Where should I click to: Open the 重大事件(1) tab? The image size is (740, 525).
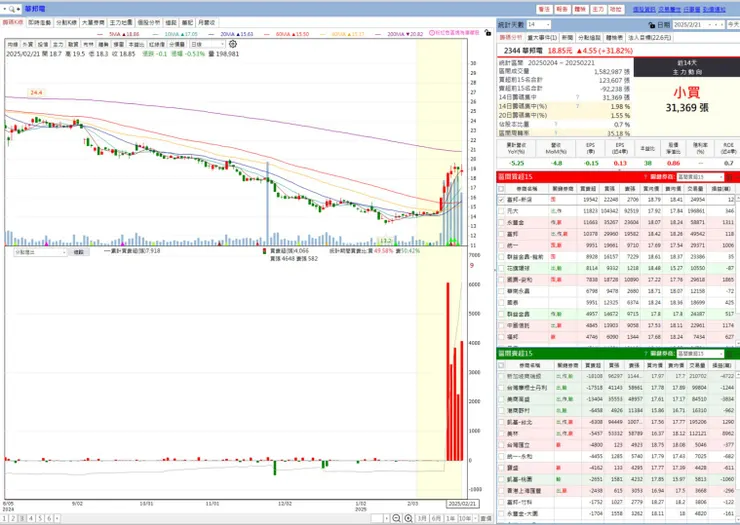click(x=542, y=37)
